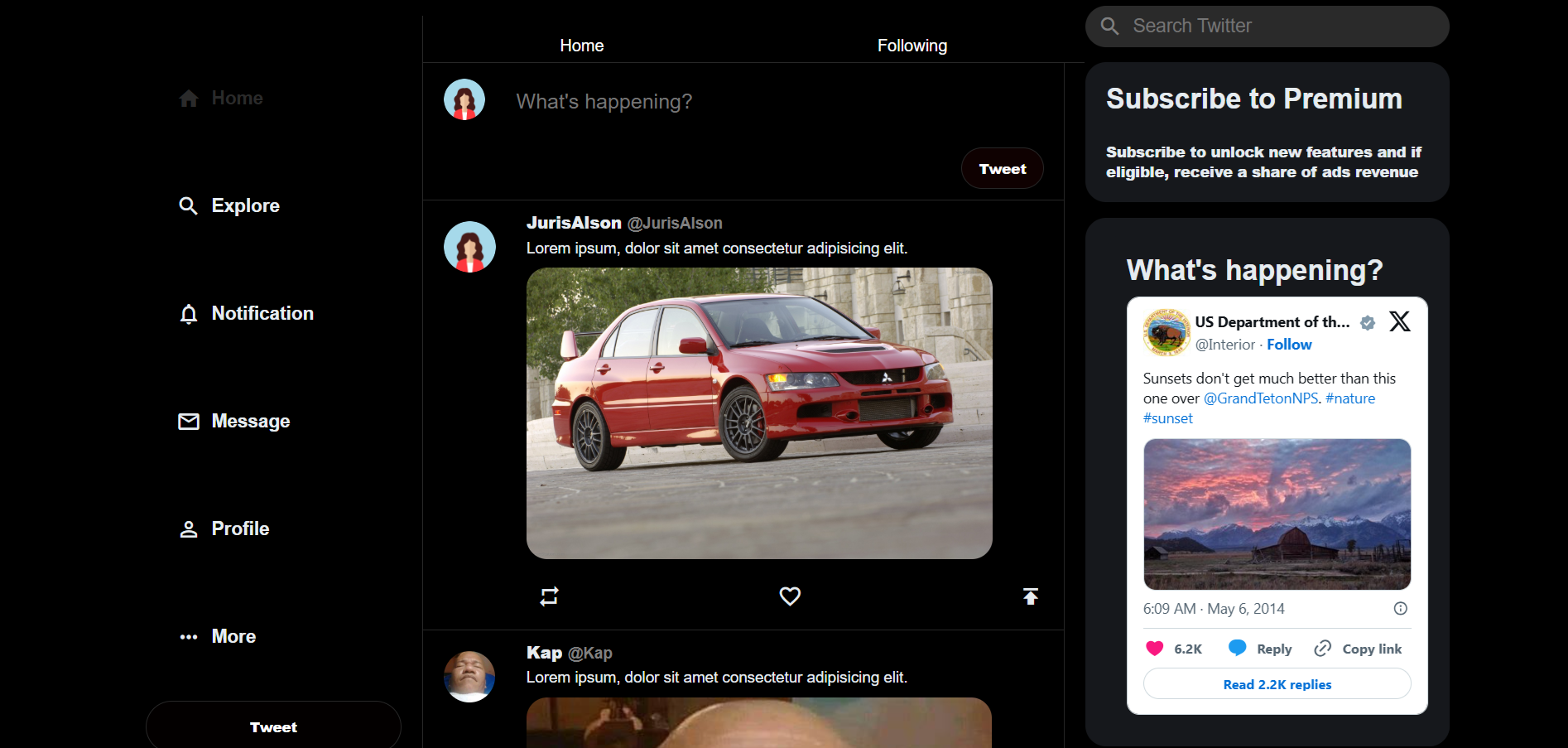Click the Tweet button in the composer
Screen dimensions: 1568x748
click(x=1003, y=169)
